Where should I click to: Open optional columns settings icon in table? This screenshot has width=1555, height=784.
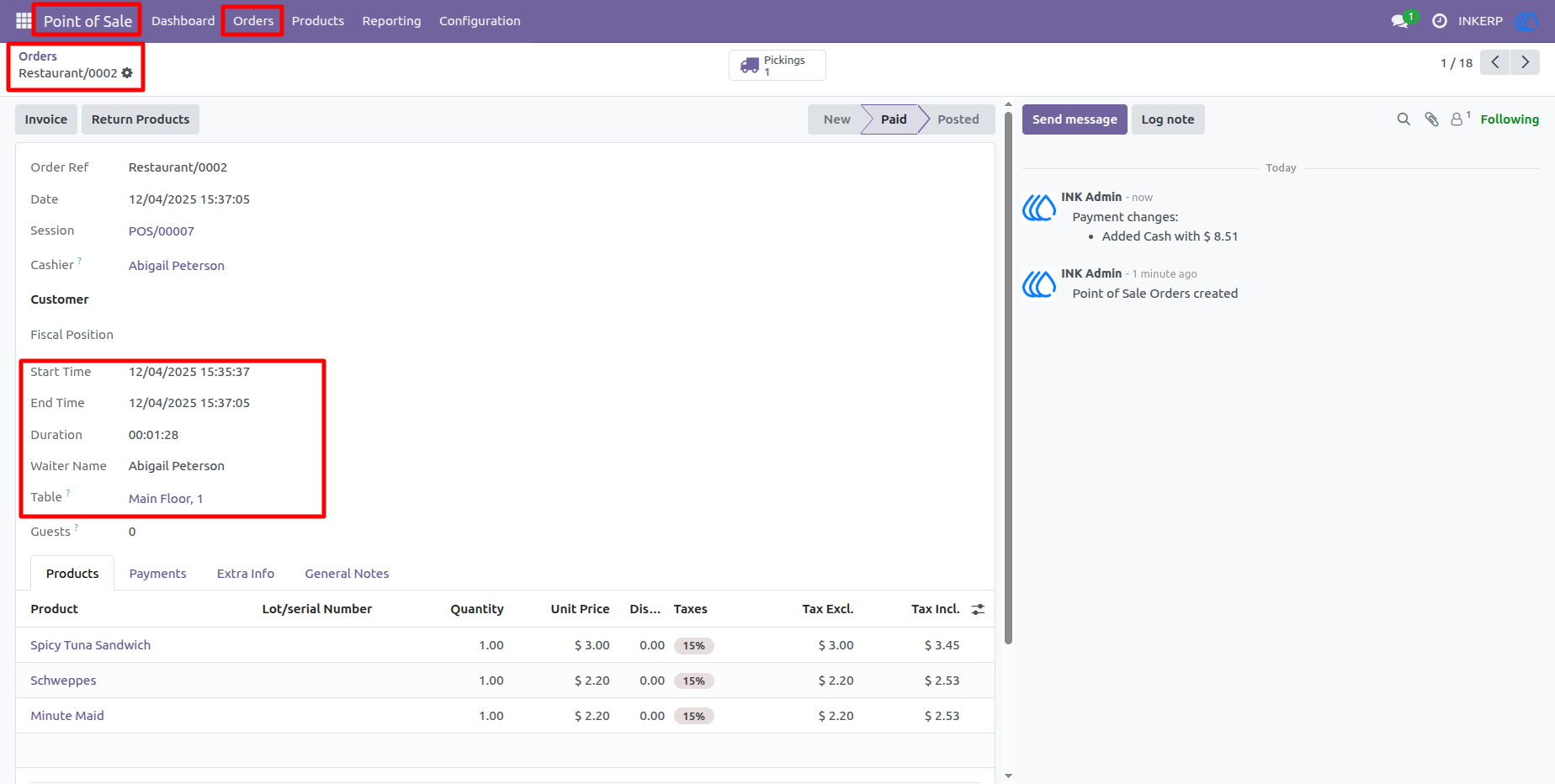point(978,609)
